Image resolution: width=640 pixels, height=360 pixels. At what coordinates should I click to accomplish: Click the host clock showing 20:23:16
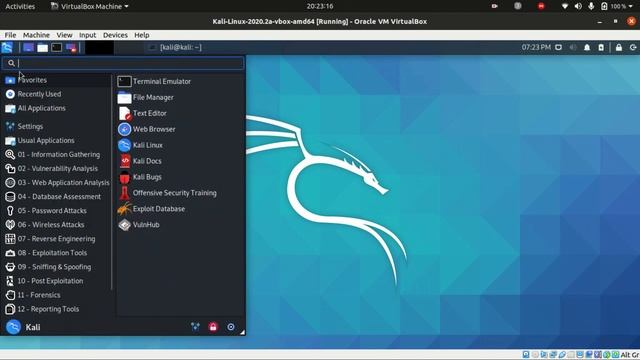(320, 6)
